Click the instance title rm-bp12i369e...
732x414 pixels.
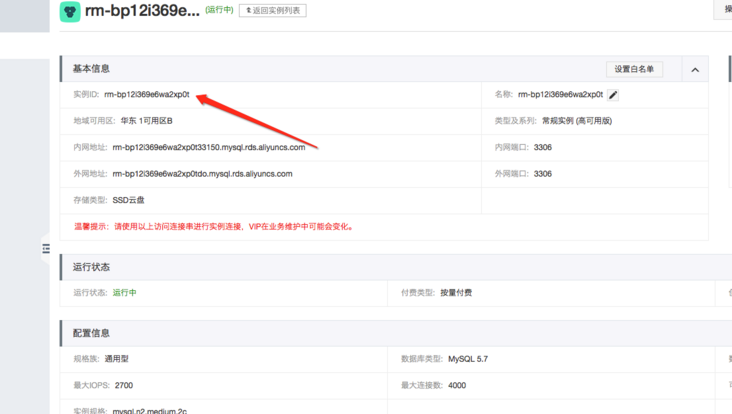click(142, 10)
